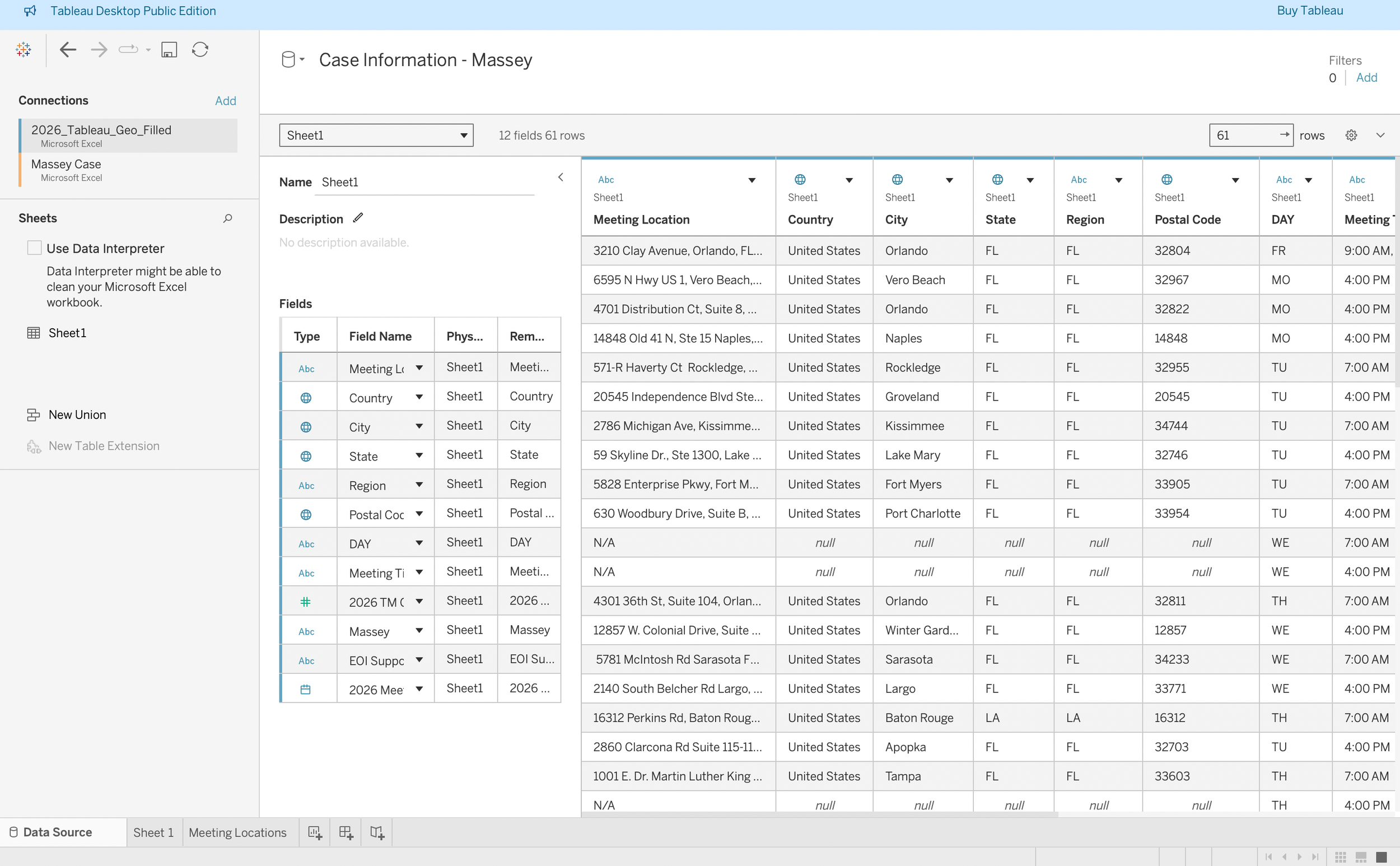Click the new worksheet icon
This screenshot has width=1400, height=866.
click(314, 833)
